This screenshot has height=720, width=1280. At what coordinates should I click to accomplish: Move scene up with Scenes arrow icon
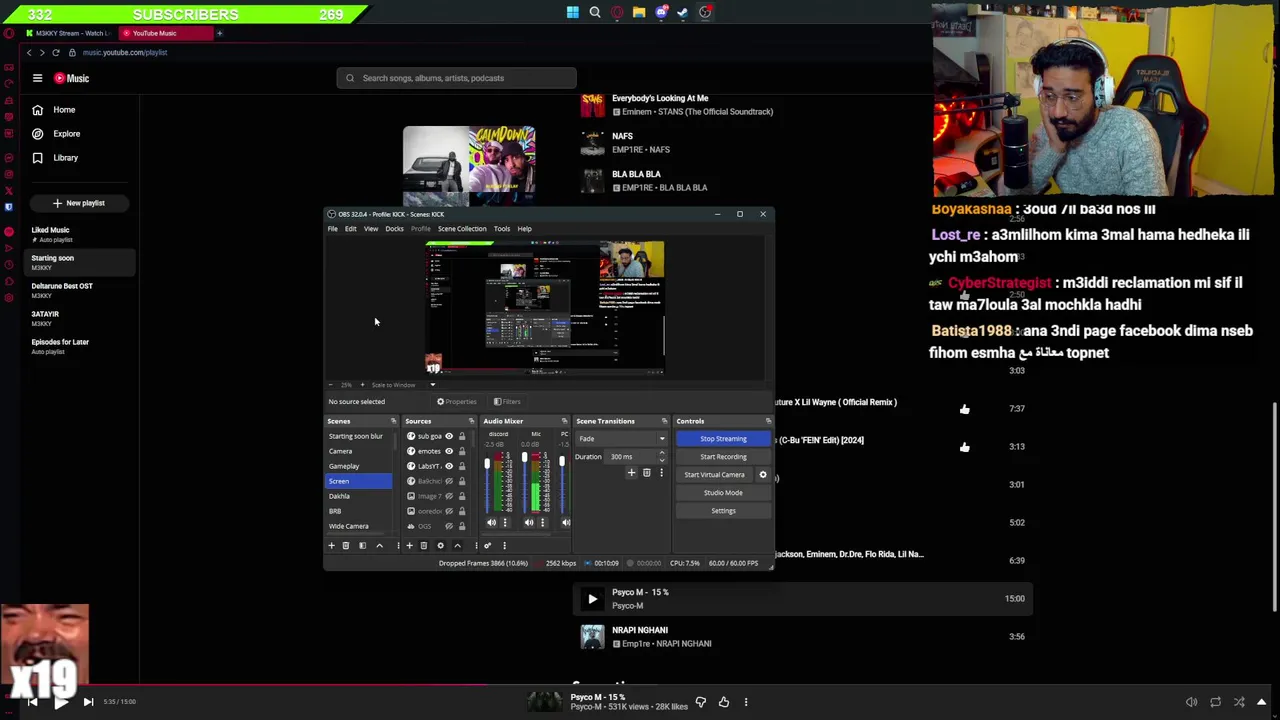point(379,546)
